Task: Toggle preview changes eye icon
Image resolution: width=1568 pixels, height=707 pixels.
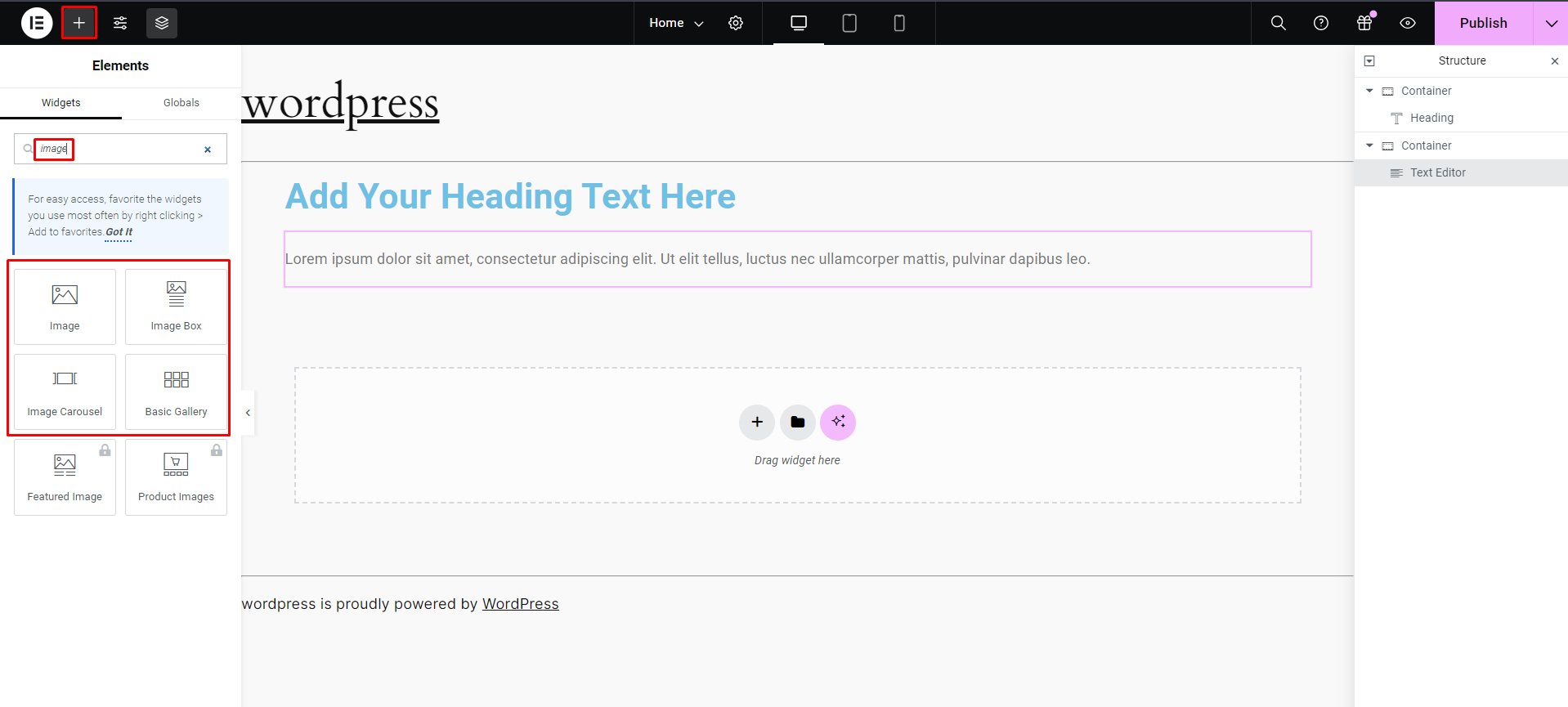Action: point(1408,23)
